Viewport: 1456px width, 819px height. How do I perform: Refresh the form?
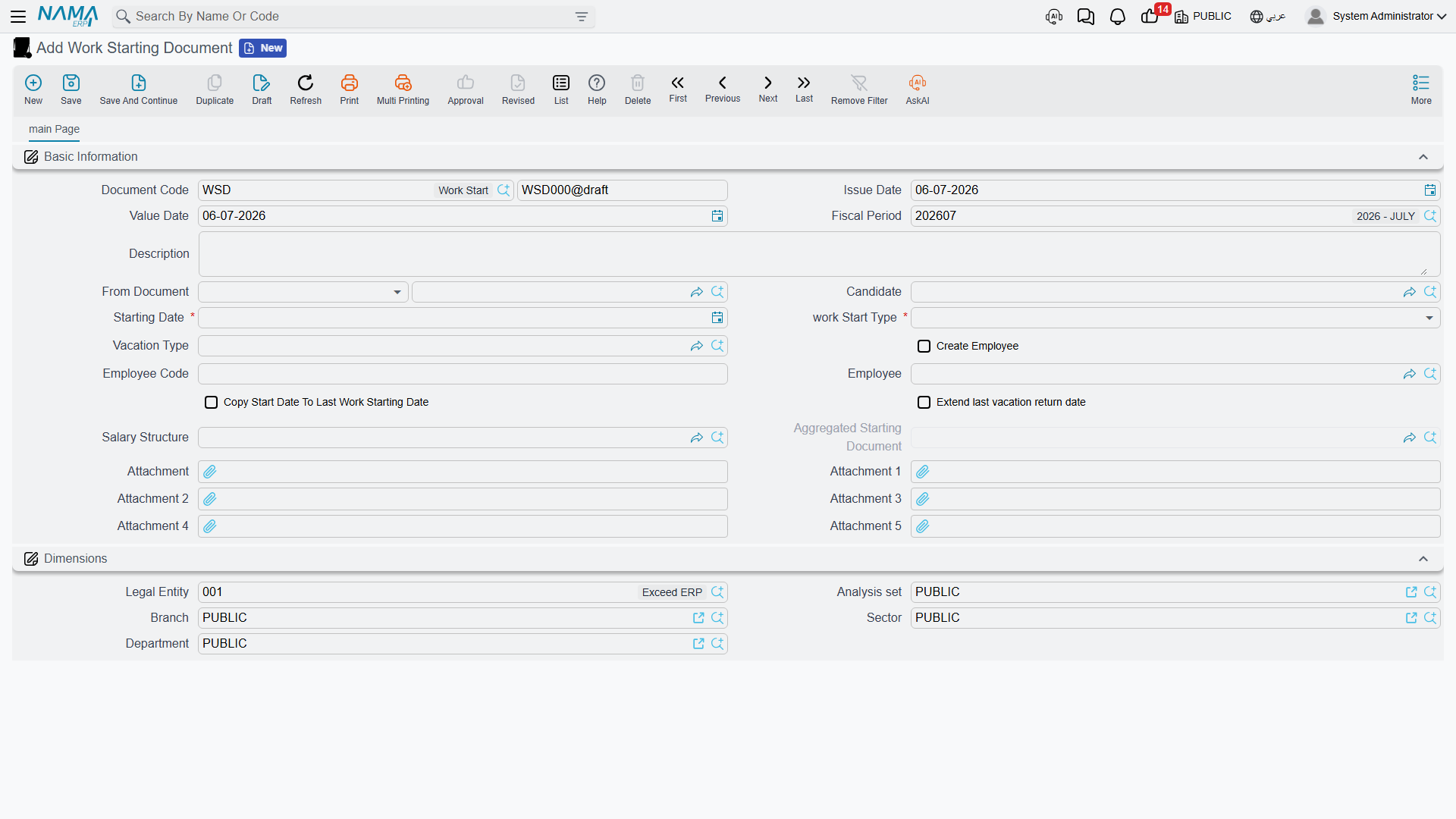[306, 89]
